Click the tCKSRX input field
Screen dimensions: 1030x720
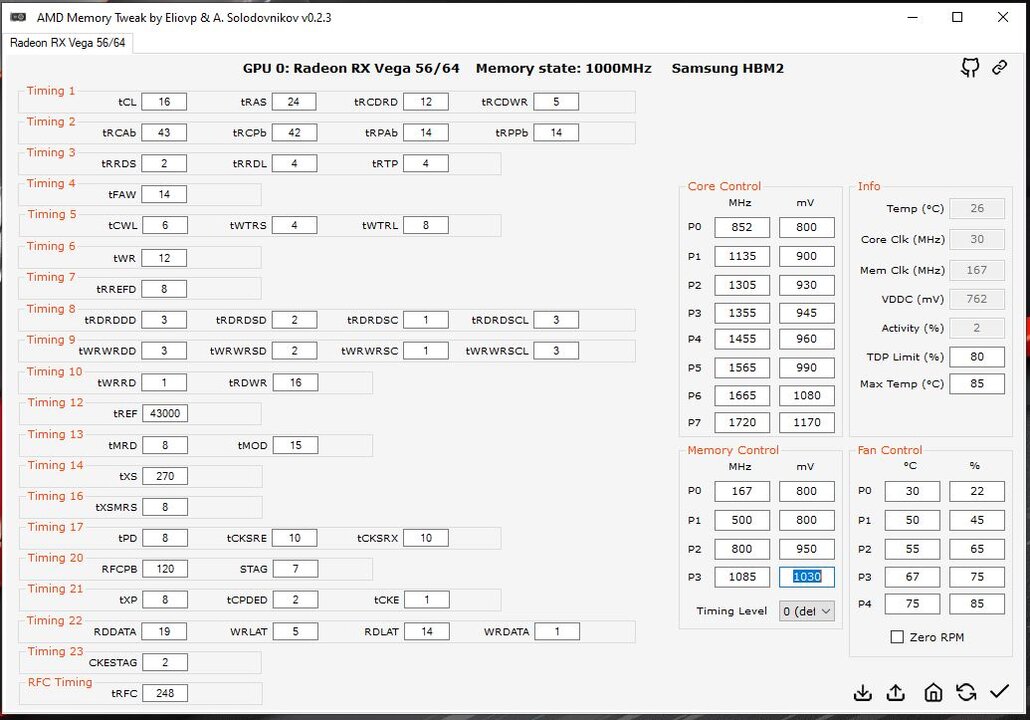point(426,538)
